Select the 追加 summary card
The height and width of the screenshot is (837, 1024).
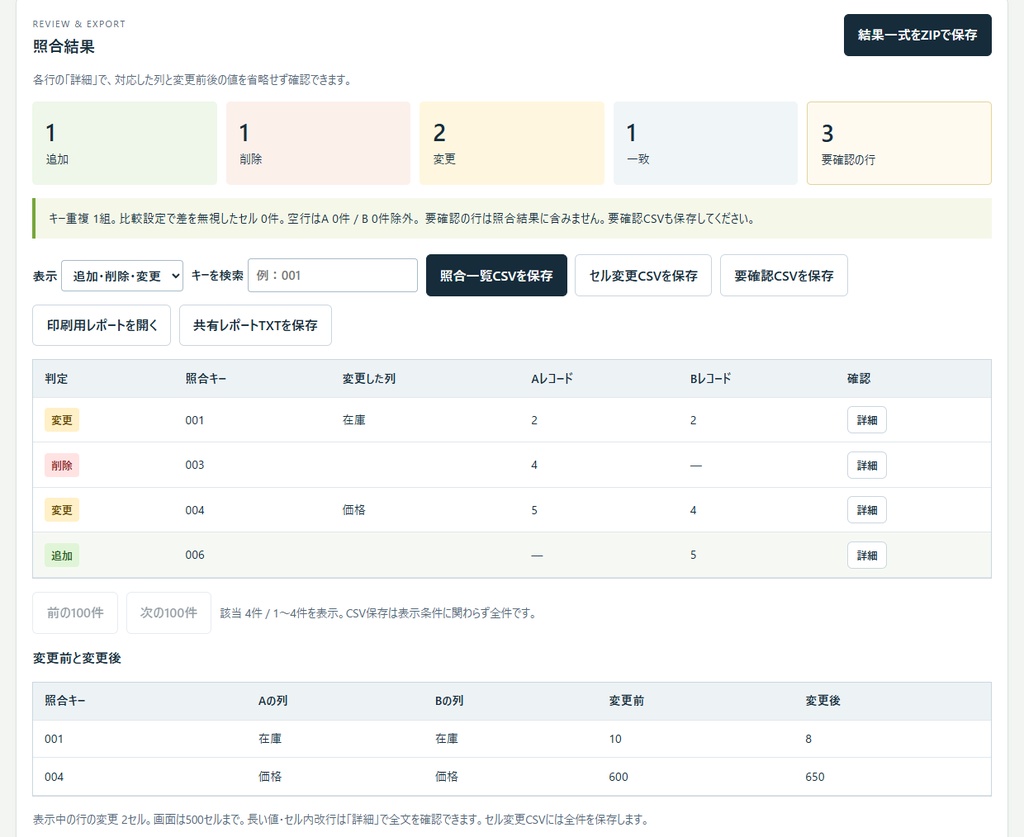(125, 143)
